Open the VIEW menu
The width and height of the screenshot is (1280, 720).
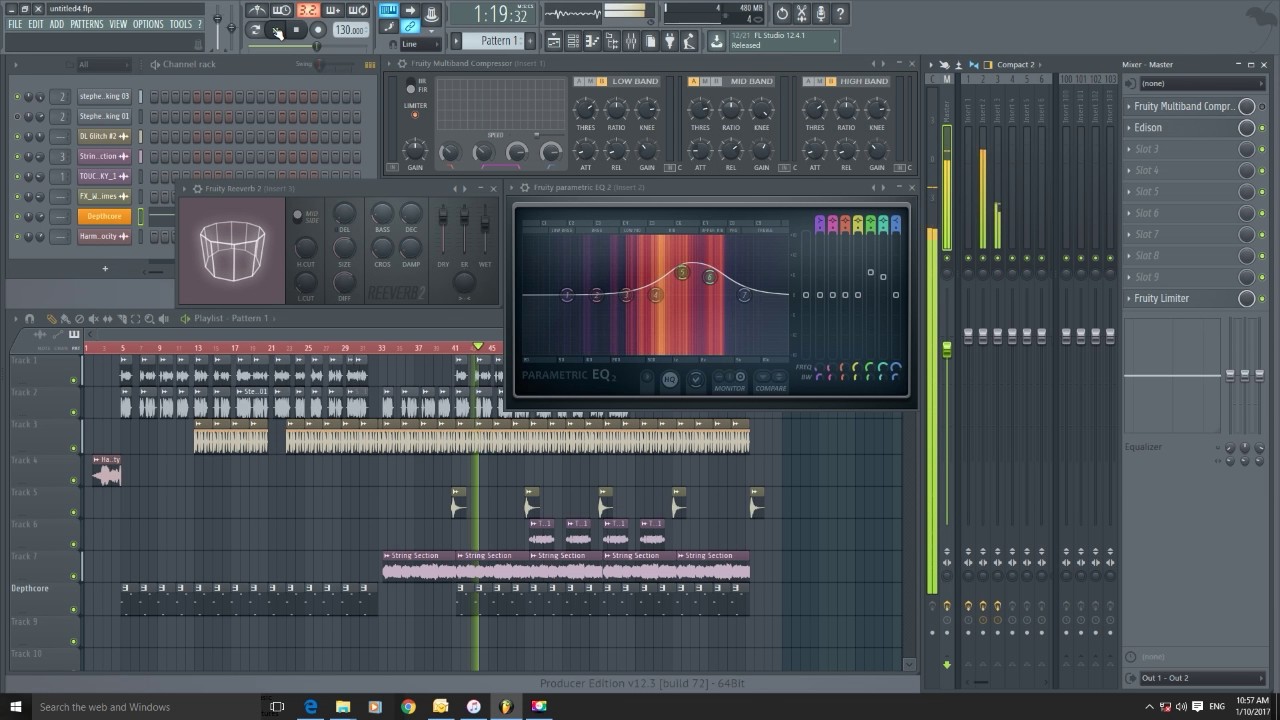[118, 24]
